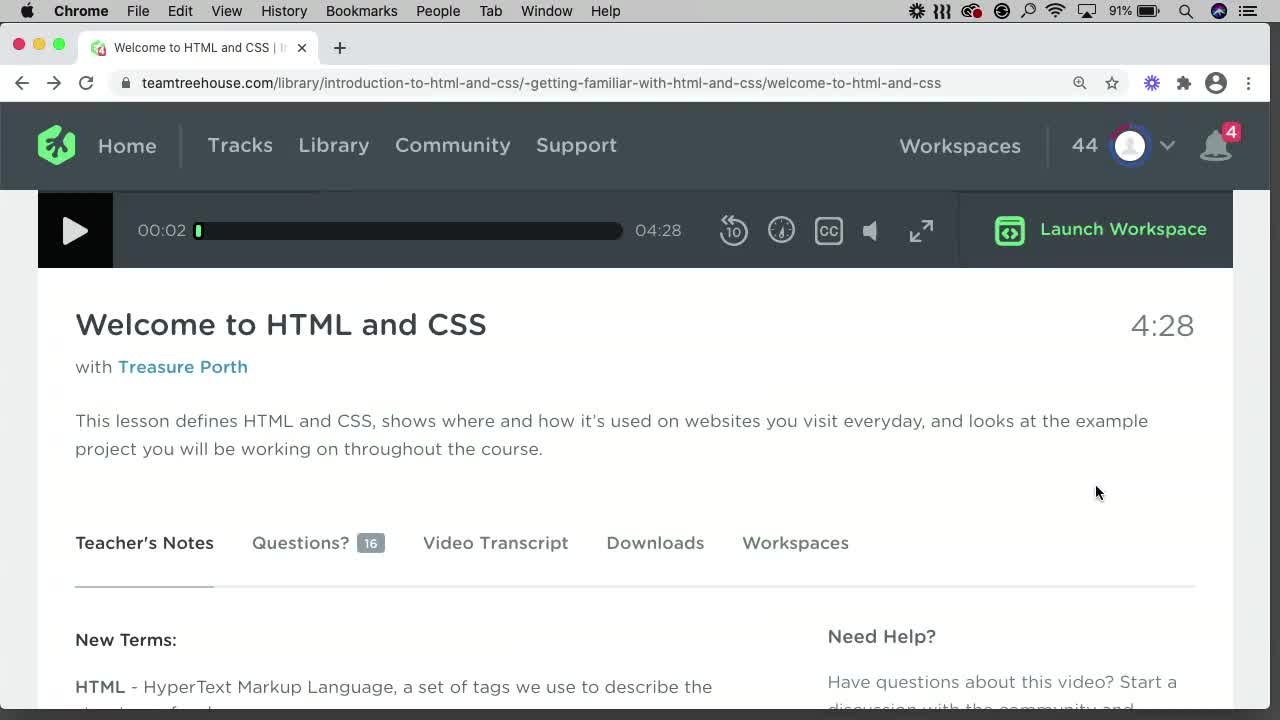Open the playback speed control

[781, 230]
